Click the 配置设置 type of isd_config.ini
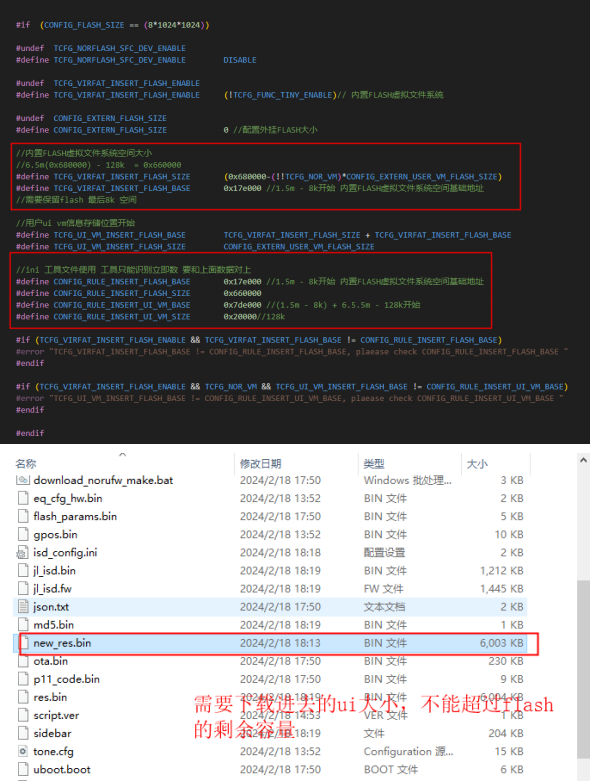The image size is (590, 781). point(384,552)
